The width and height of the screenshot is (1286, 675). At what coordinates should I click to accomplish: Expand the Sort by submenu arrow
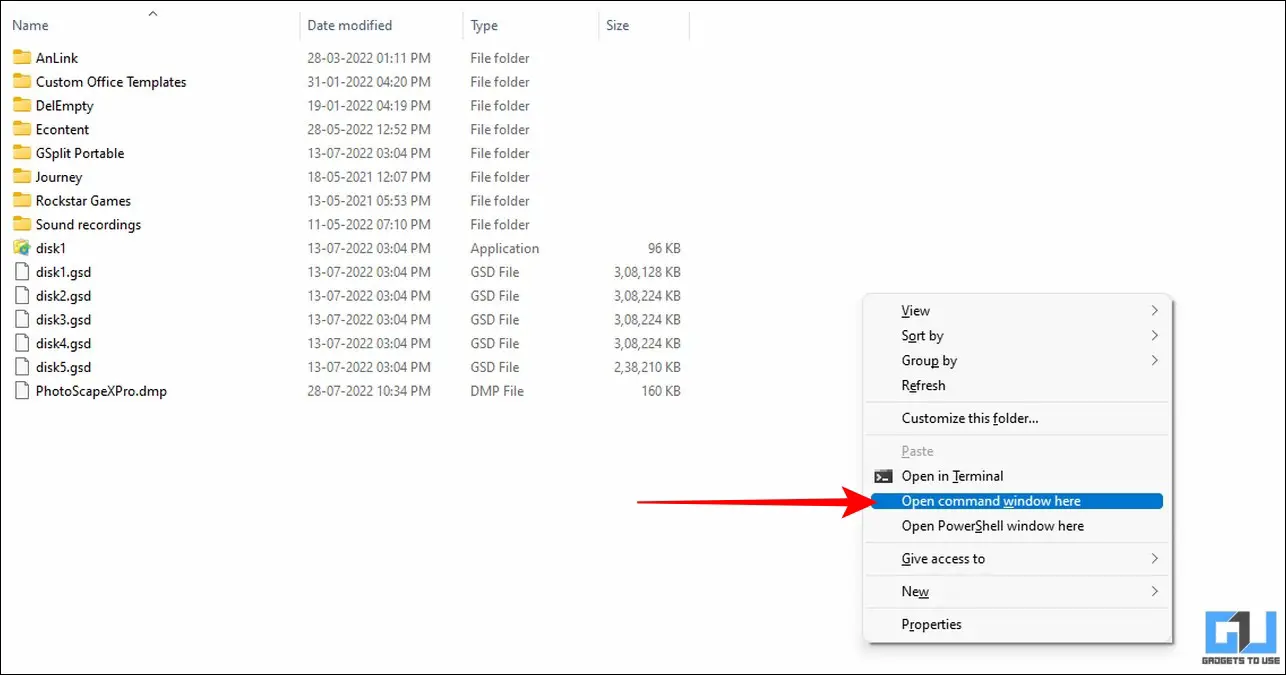(x=1154, y=336)
